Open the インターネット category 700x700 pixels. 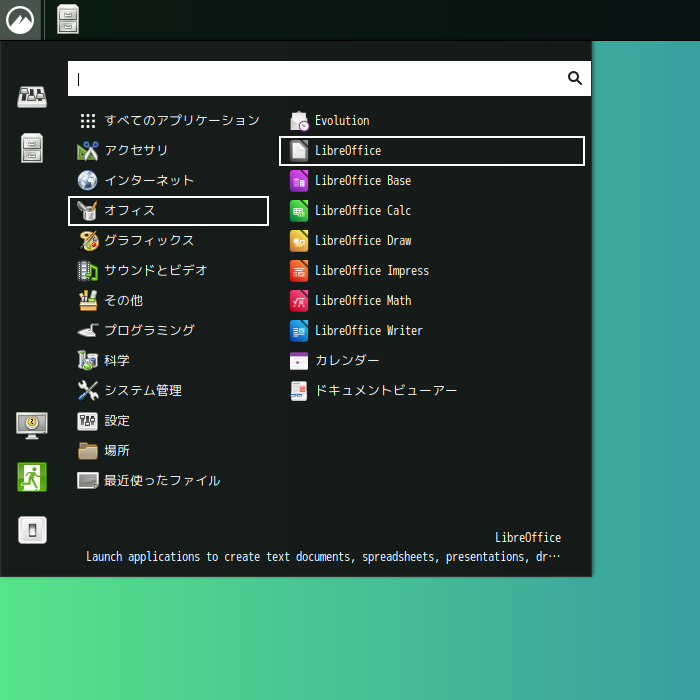click(x=148, y=181)
